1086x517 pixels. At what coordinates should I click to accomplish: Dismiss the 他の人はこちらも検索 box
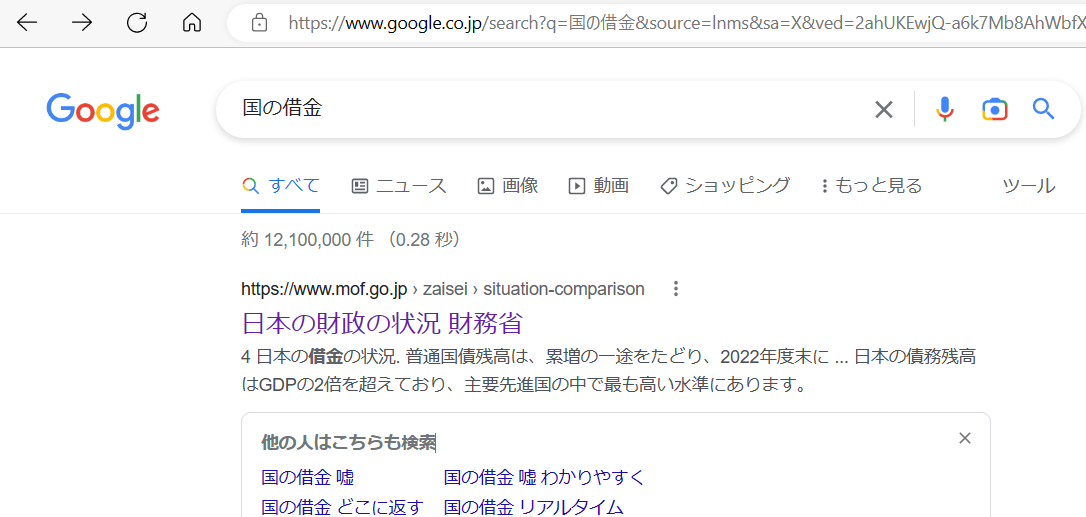(964, 438)
